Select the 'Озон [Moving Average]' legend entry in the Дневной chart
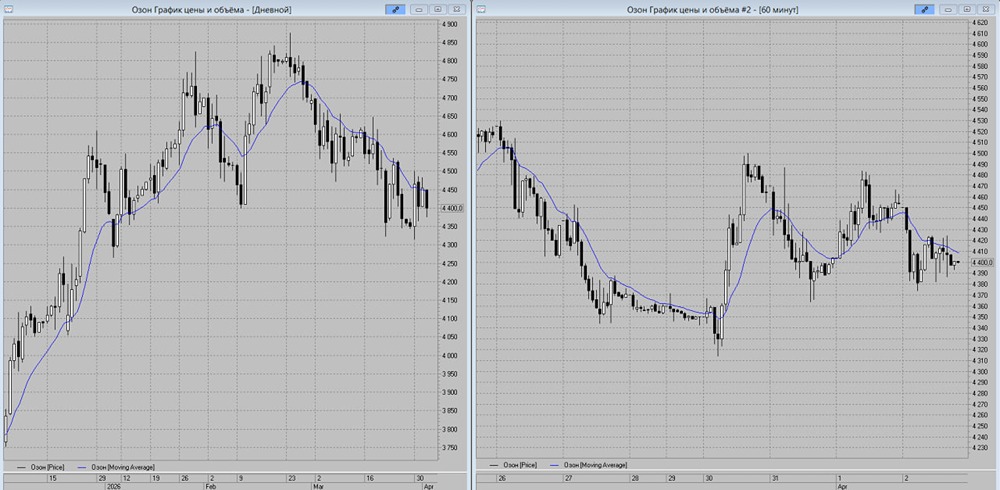1000x490 pixels. point(115,467)
